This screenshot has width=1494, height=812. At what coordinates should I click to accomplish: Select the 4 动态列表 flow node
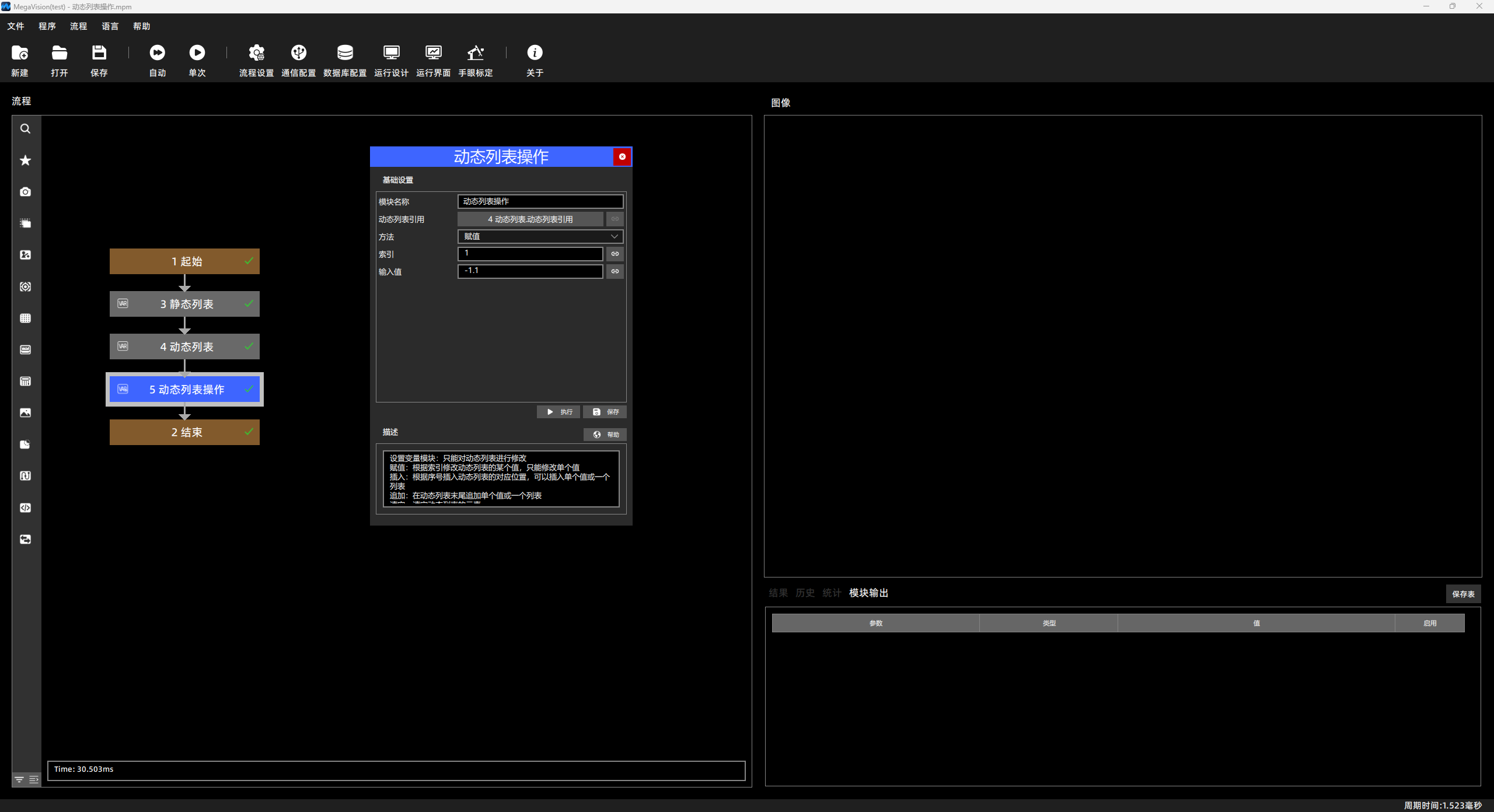coord(184,346)
